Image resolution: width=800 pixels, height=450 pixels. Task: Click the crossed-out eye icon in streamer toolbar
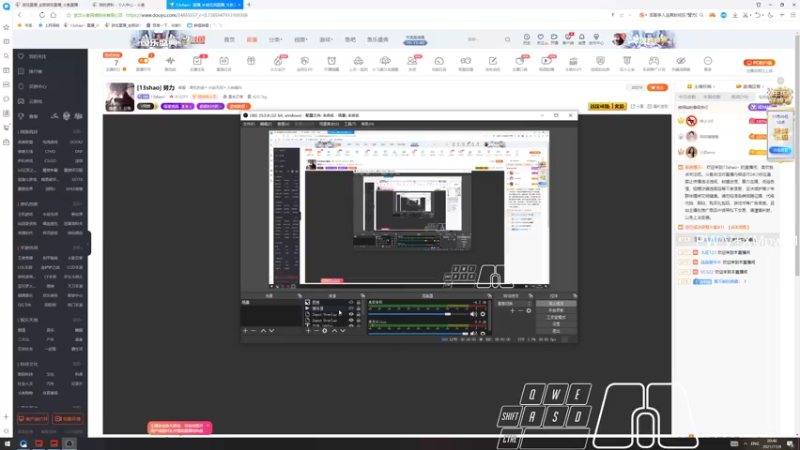pyautogui.click(x=681, y=61)
